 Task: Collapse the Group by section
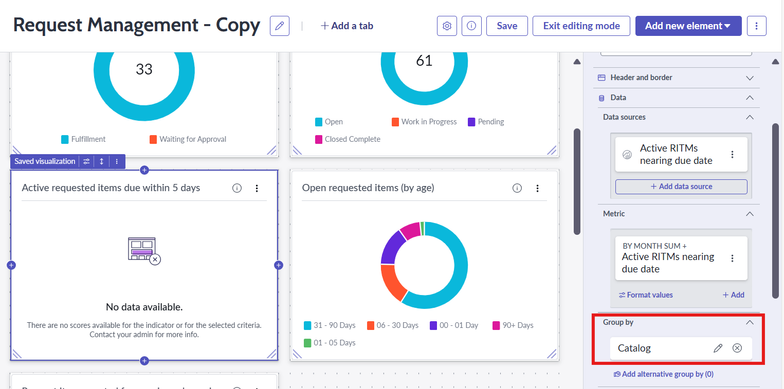749,322
